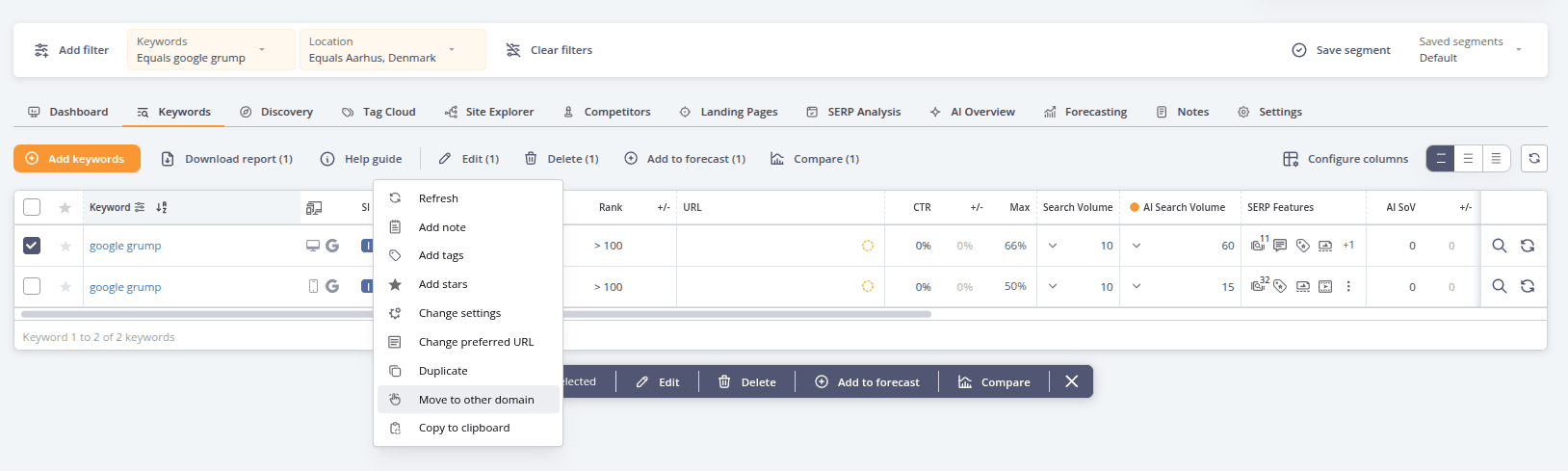1568x471 pixels.
Task: Click the magnifier icon in the first keyword row
Action: [x=1500, y=246]
